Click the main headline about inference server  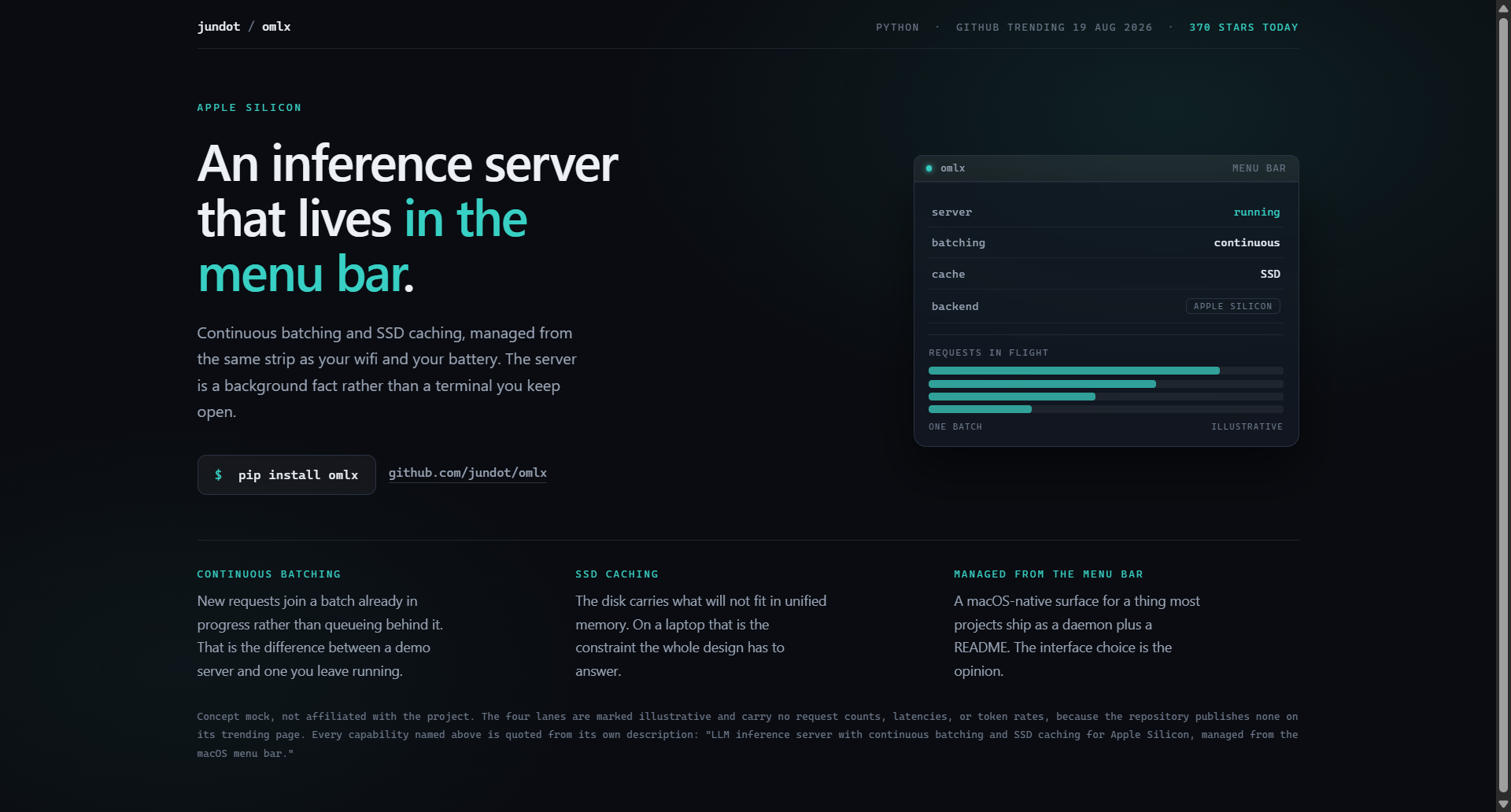coord(408,219)
